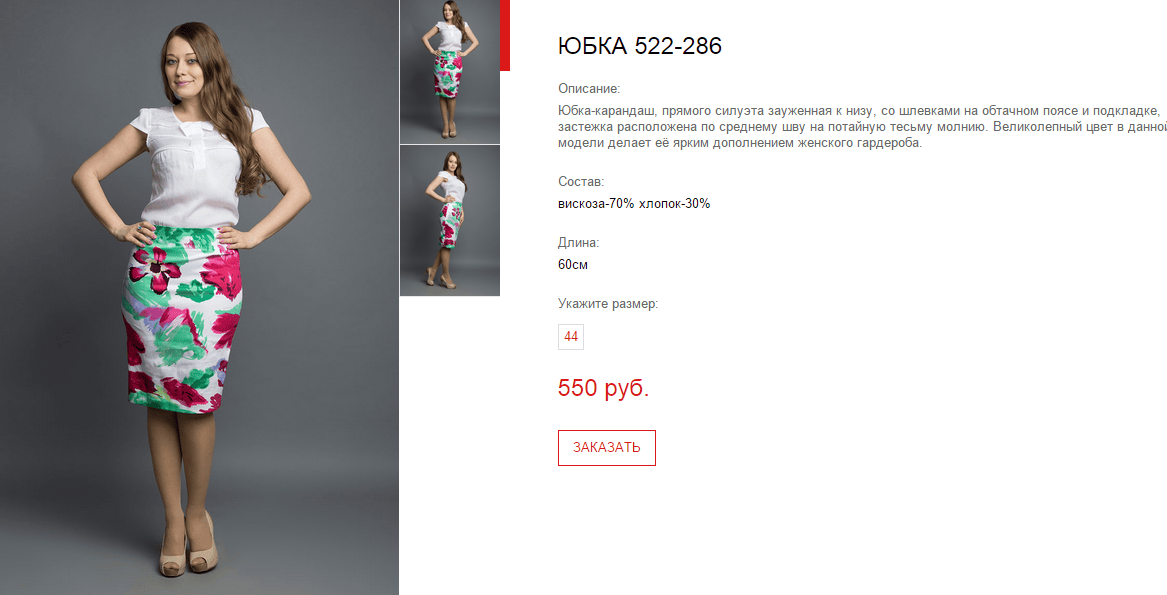Click the вискоза-70% хлопок-30% composition text

[634, 203]
